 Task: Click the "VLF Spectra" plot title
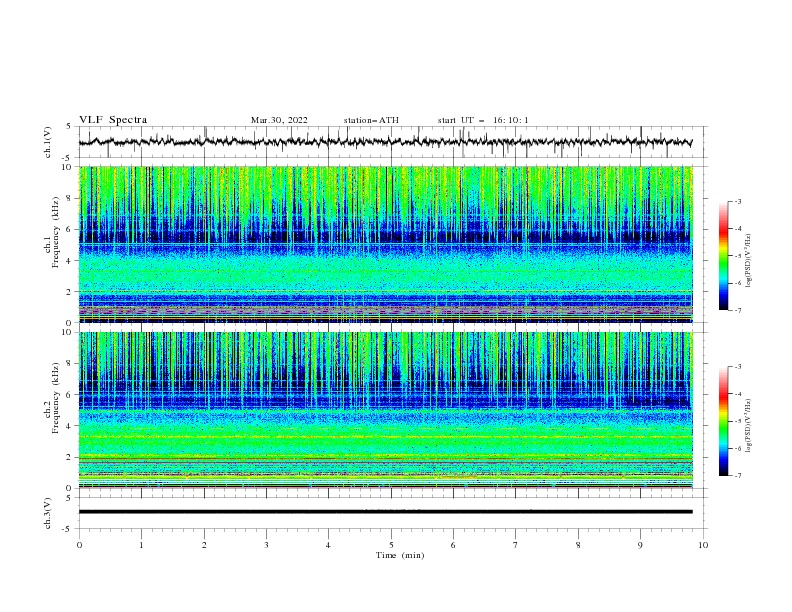pos(113,120)
